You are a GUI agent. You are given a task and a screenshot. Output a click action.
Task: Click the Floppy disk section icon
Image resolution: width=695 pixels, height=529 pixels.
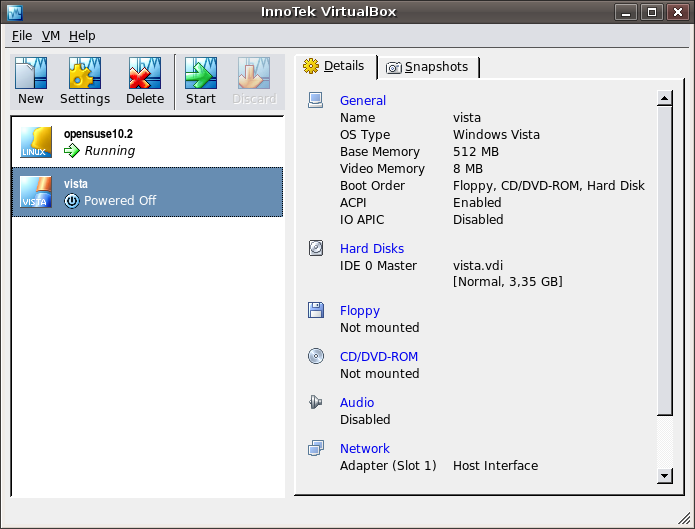316,310
